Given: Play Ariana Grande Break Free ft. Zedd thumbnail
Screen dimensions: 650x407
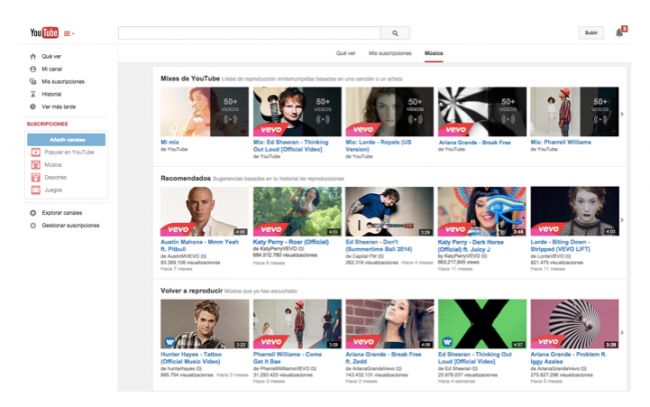Looking at the screenshot, I should [x=390, y=324].
